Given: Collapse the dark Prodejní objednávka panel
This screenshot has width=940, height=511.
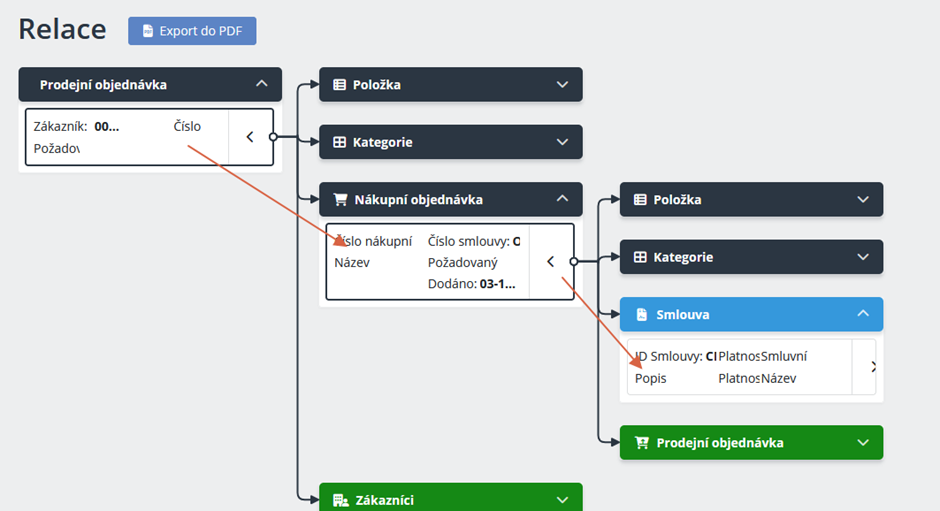Looking at the screenshot, I should pos(262,85).
